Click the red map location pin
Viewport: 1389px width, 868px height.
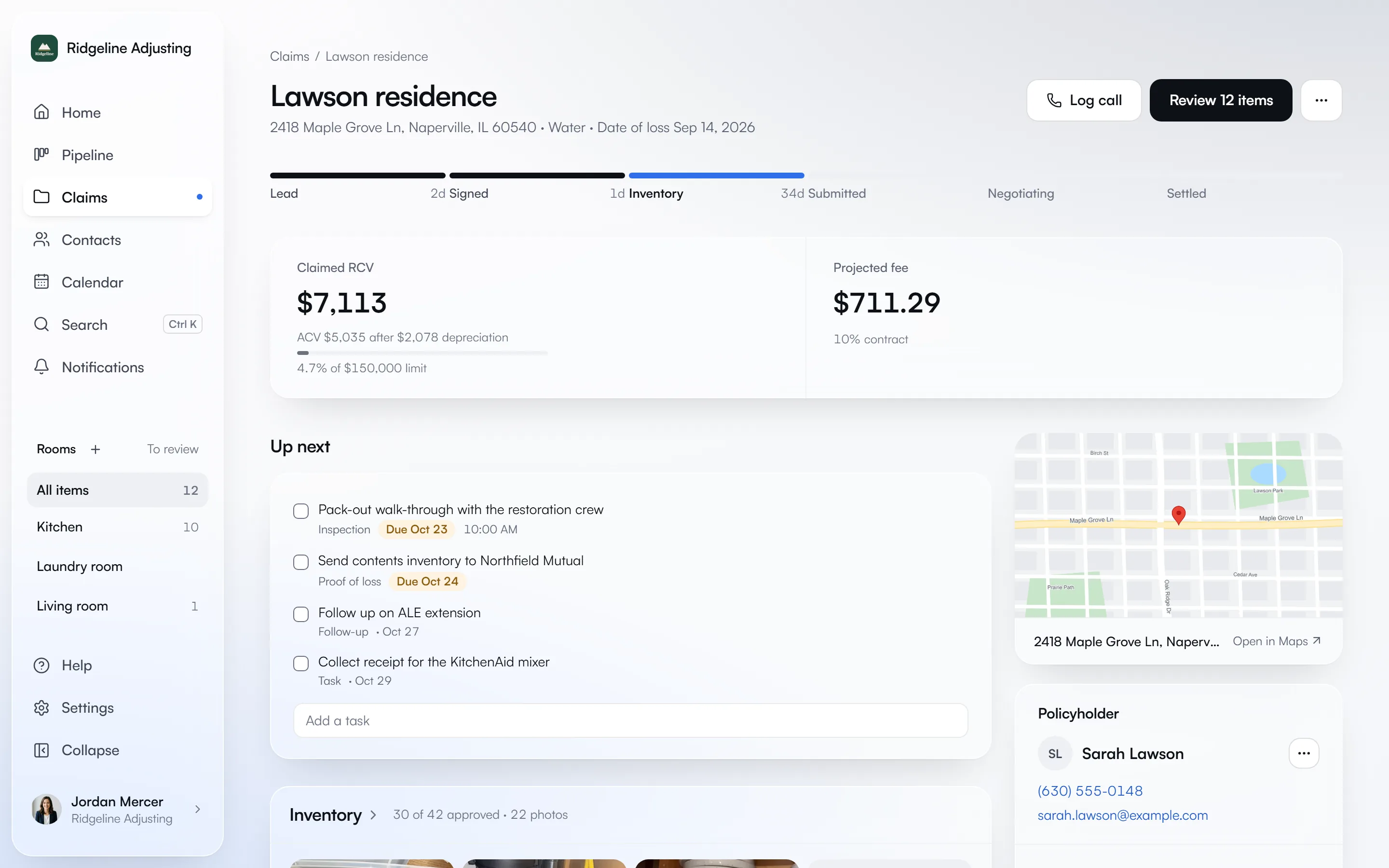[x=1178, y=515]
